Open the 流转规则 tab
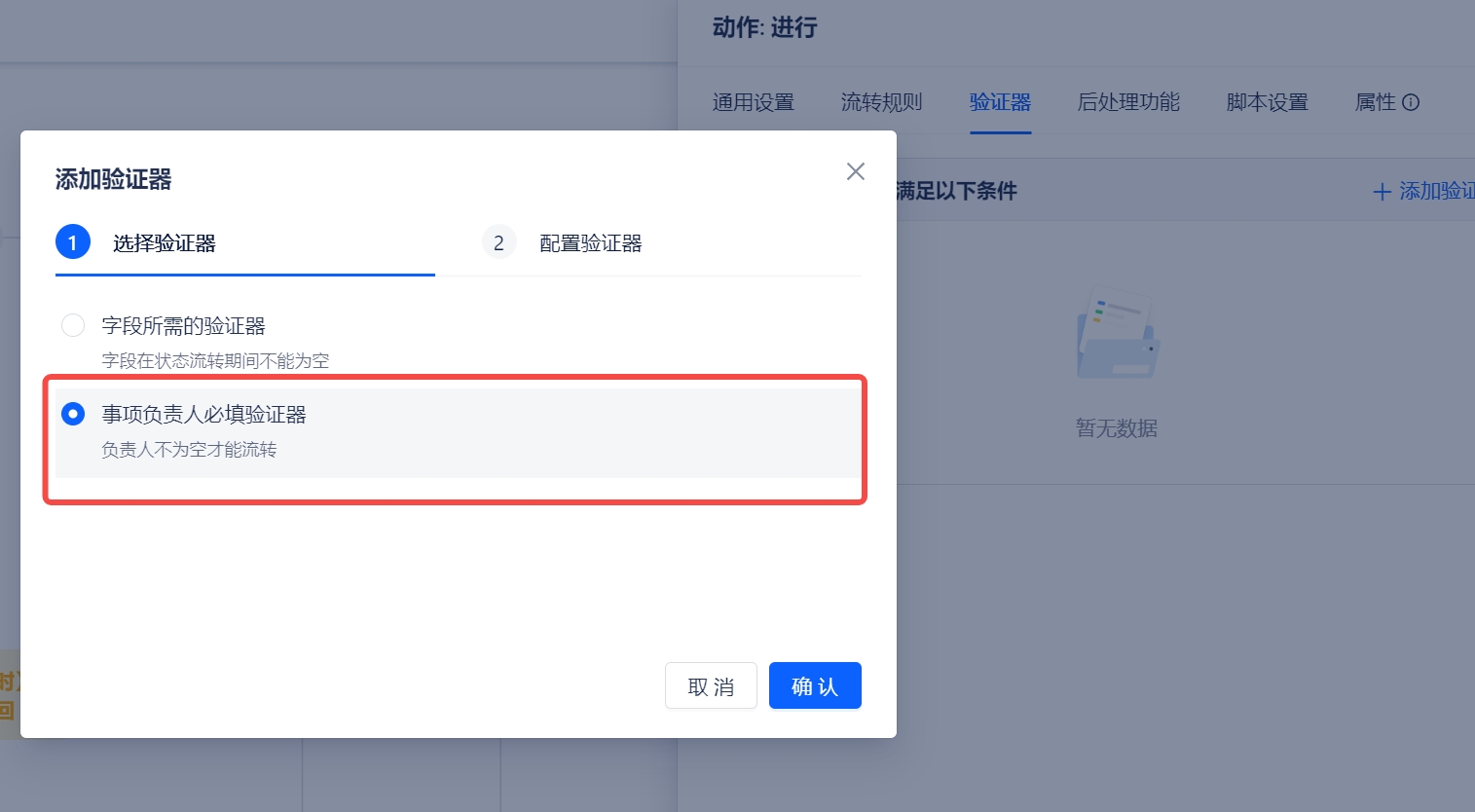Screen dimensions: 1475x812 tap(881, 102)
